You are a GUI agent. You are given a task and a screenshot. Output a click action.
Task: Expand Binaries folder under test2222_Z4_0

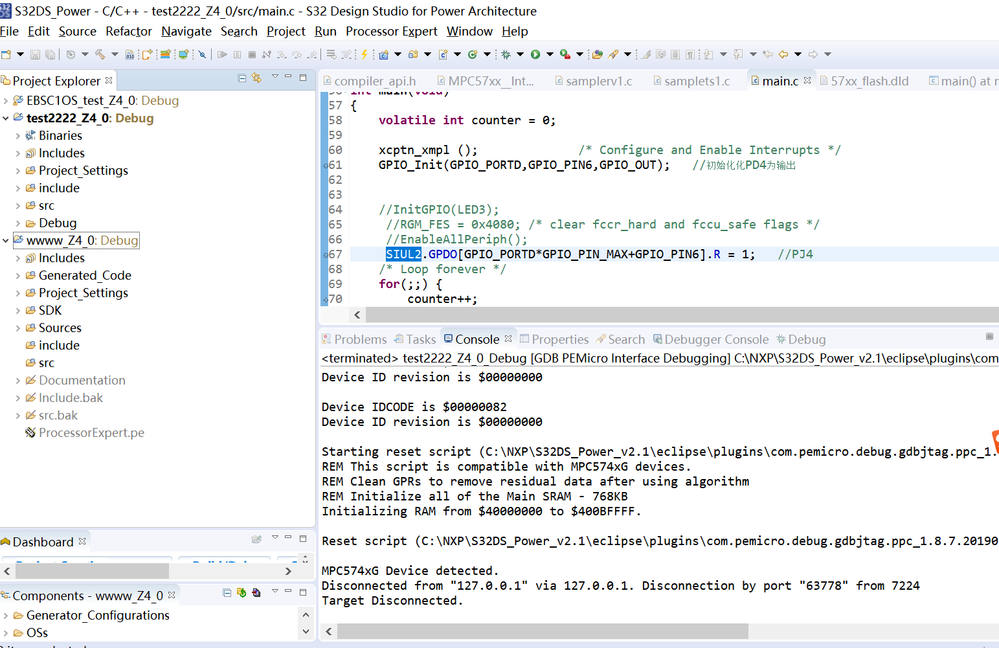point(18,136)
